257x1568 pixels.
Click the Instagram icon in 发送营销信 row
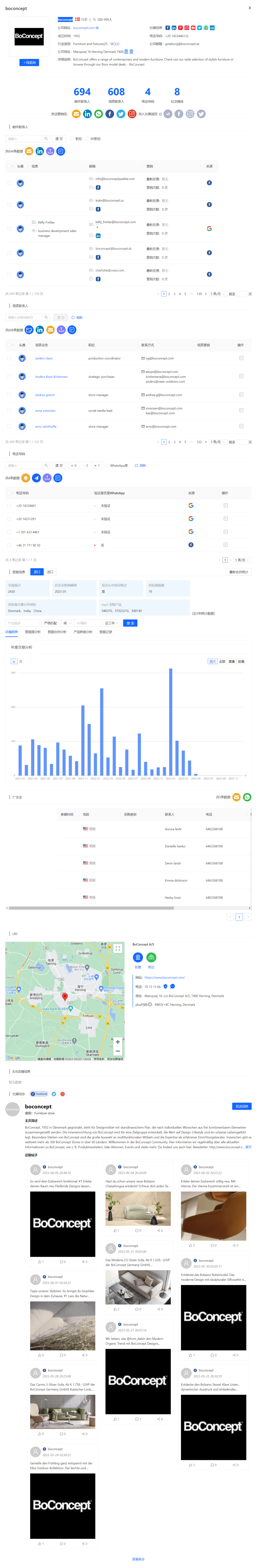tap(132, 114)
